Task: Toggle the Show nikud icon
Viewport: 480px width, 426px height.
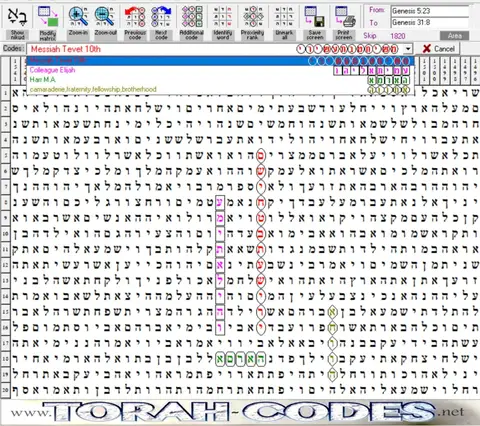Action: pyautogui.click(x=17, y=17)
